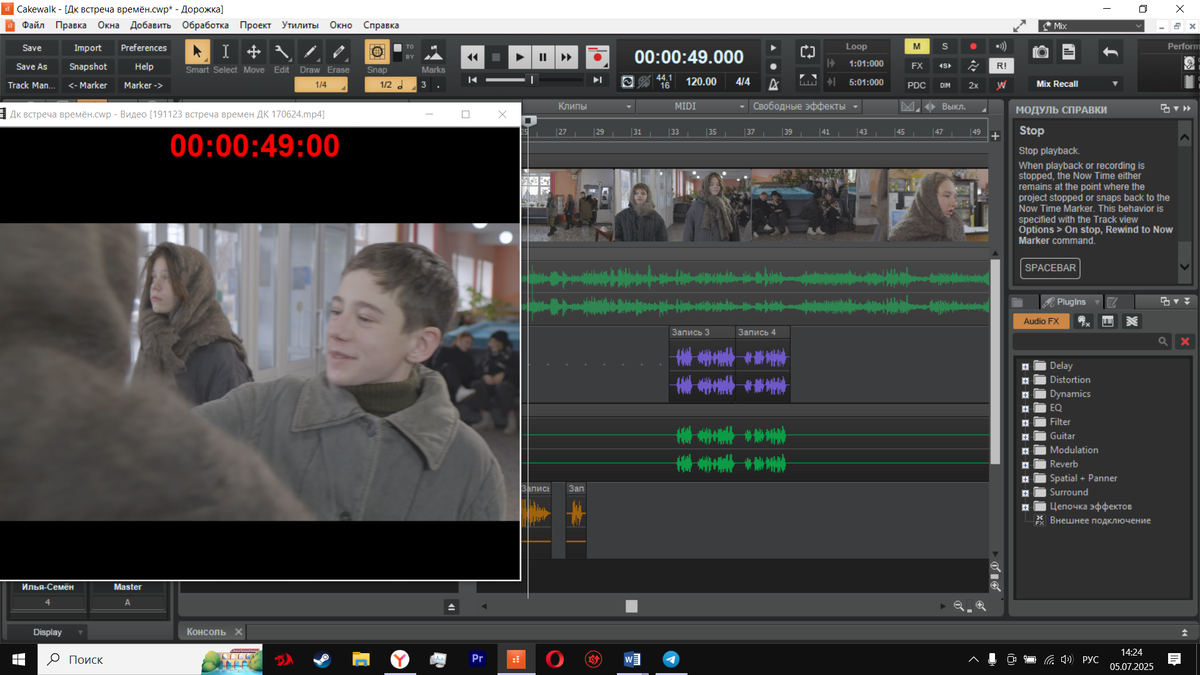This screenshot has width=1200, height=675.
Task: Start playback with the Play button
Action: pyautogui.click(x=519, y=57)
